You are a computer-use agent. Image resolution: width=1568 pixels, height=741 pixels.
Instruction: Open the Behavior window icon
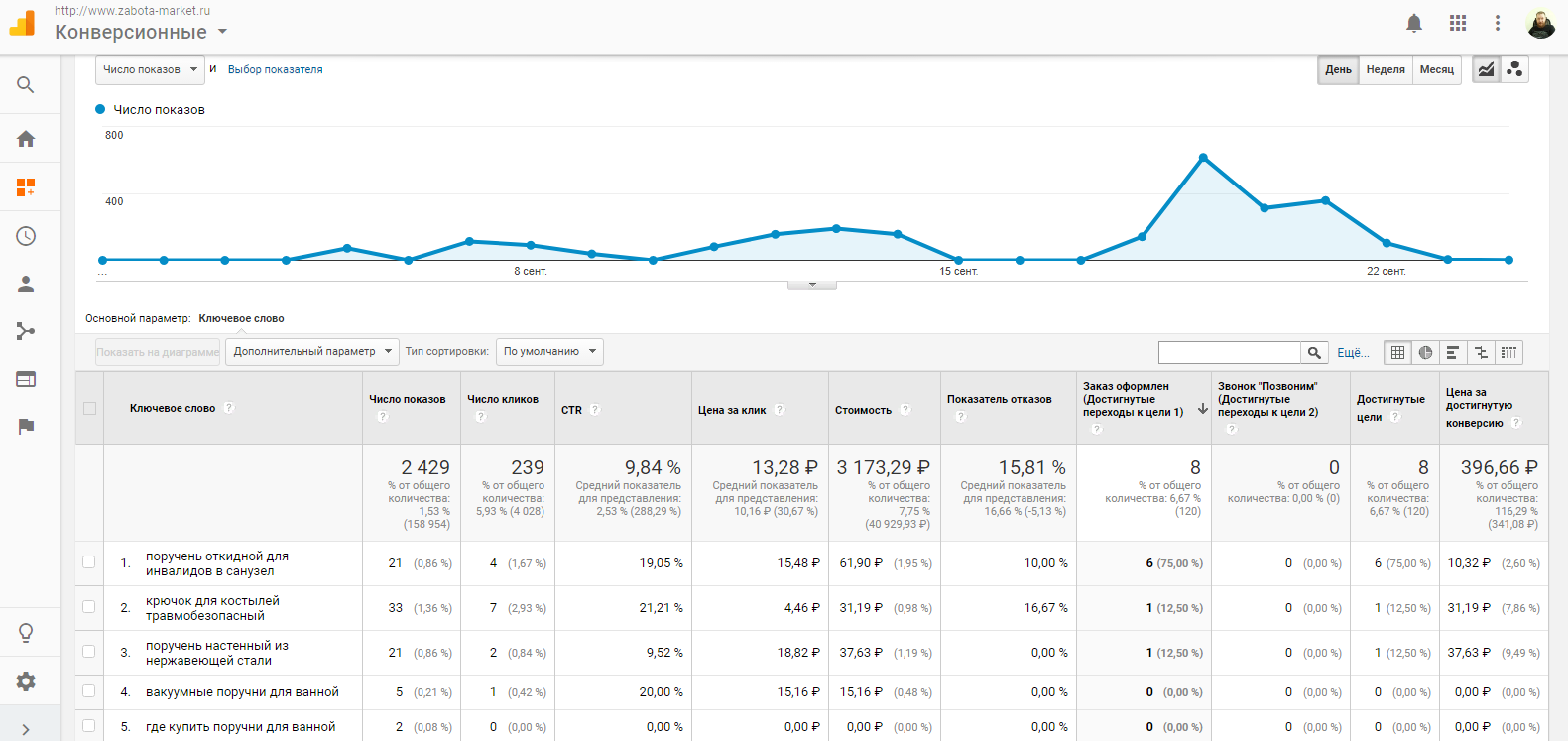tap(26, 379)
